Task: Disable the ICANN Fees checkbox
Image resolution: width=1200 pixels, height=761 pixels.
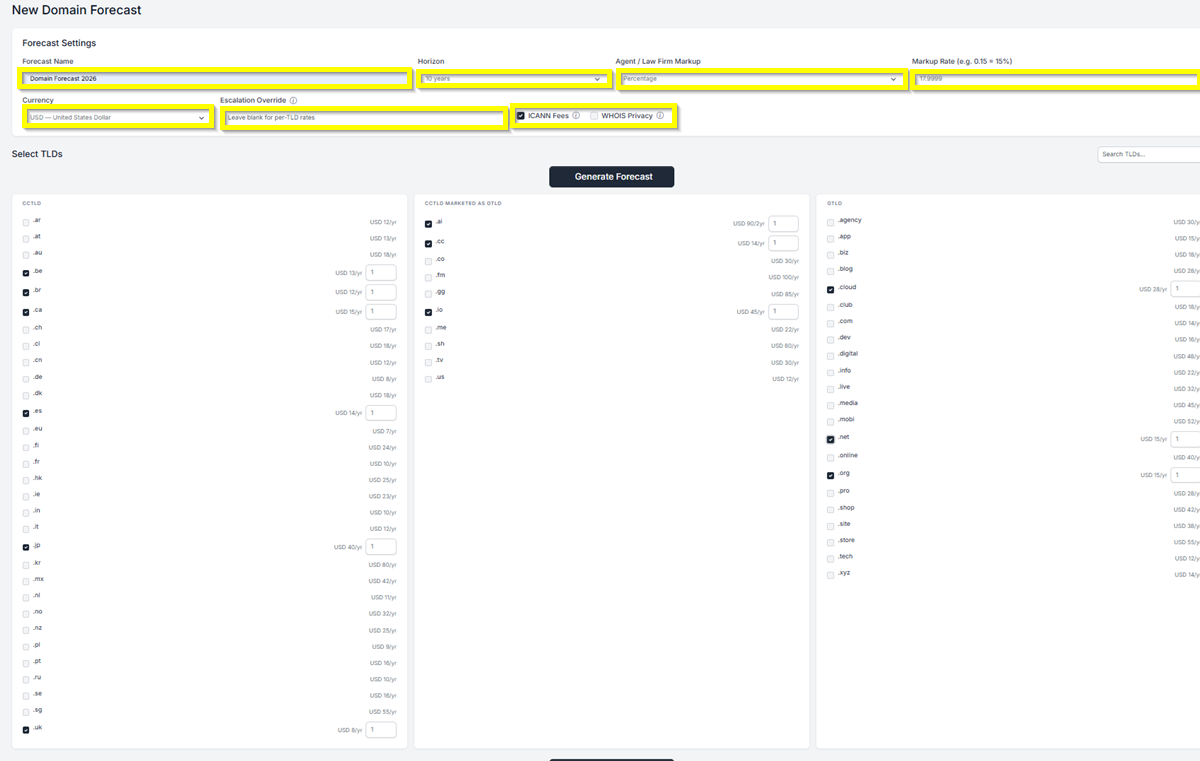Action: (521, 116)
